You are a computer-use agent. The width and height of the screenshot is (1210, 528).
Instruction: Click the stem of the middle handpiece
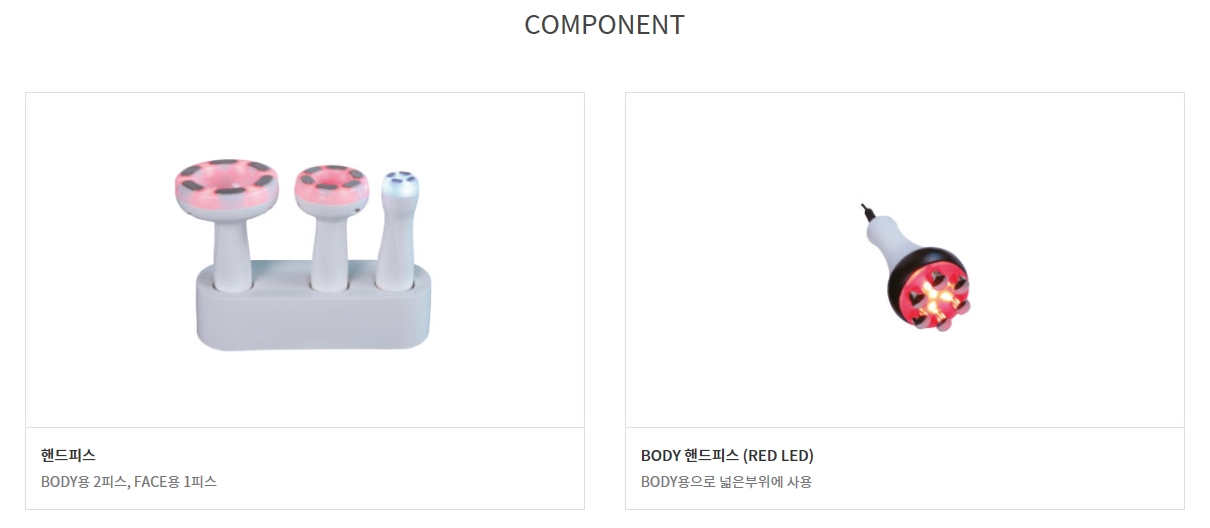[329, 251]
